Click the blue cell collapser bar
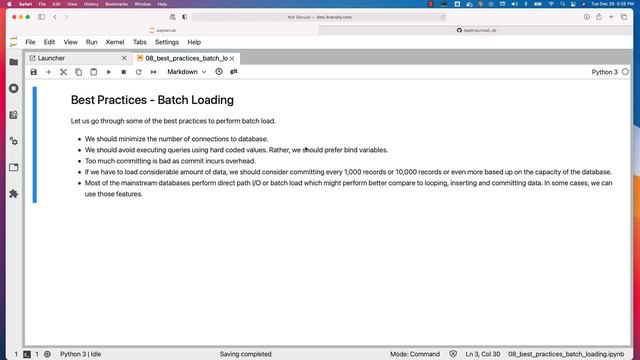 [35, 144]
